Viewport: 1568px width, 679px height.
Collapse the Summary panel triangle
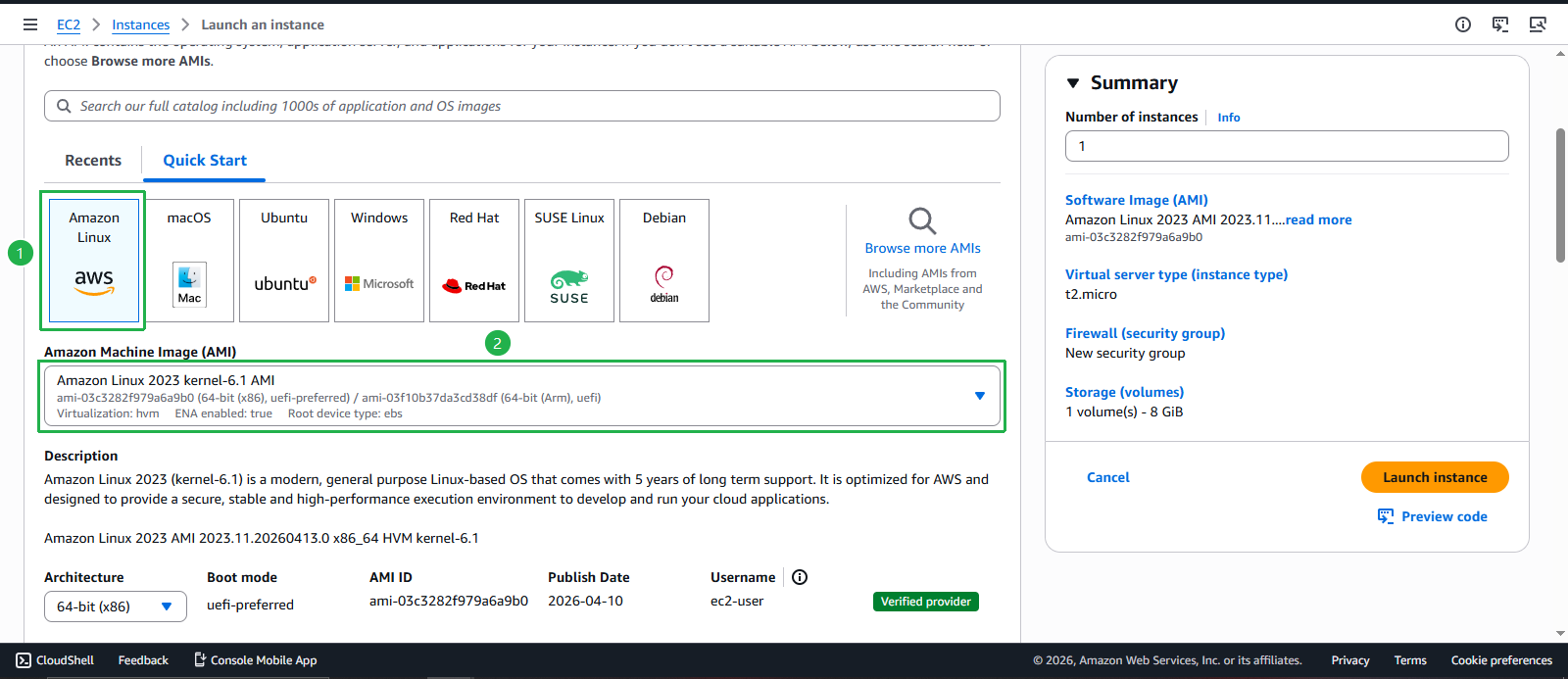(1073, 83)
